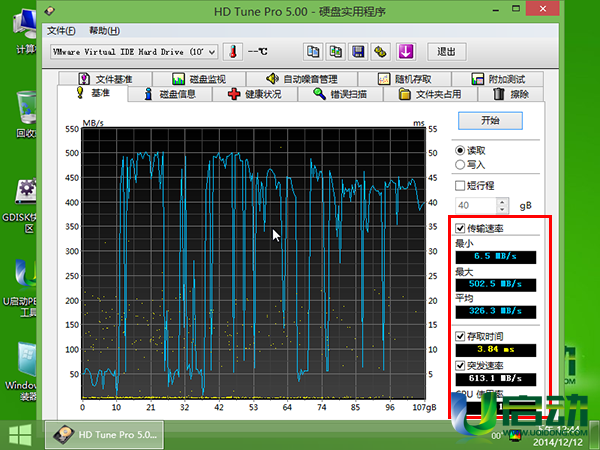
Task: Click the 613.1 MB/s burst rate value
Action: (496, 379)
